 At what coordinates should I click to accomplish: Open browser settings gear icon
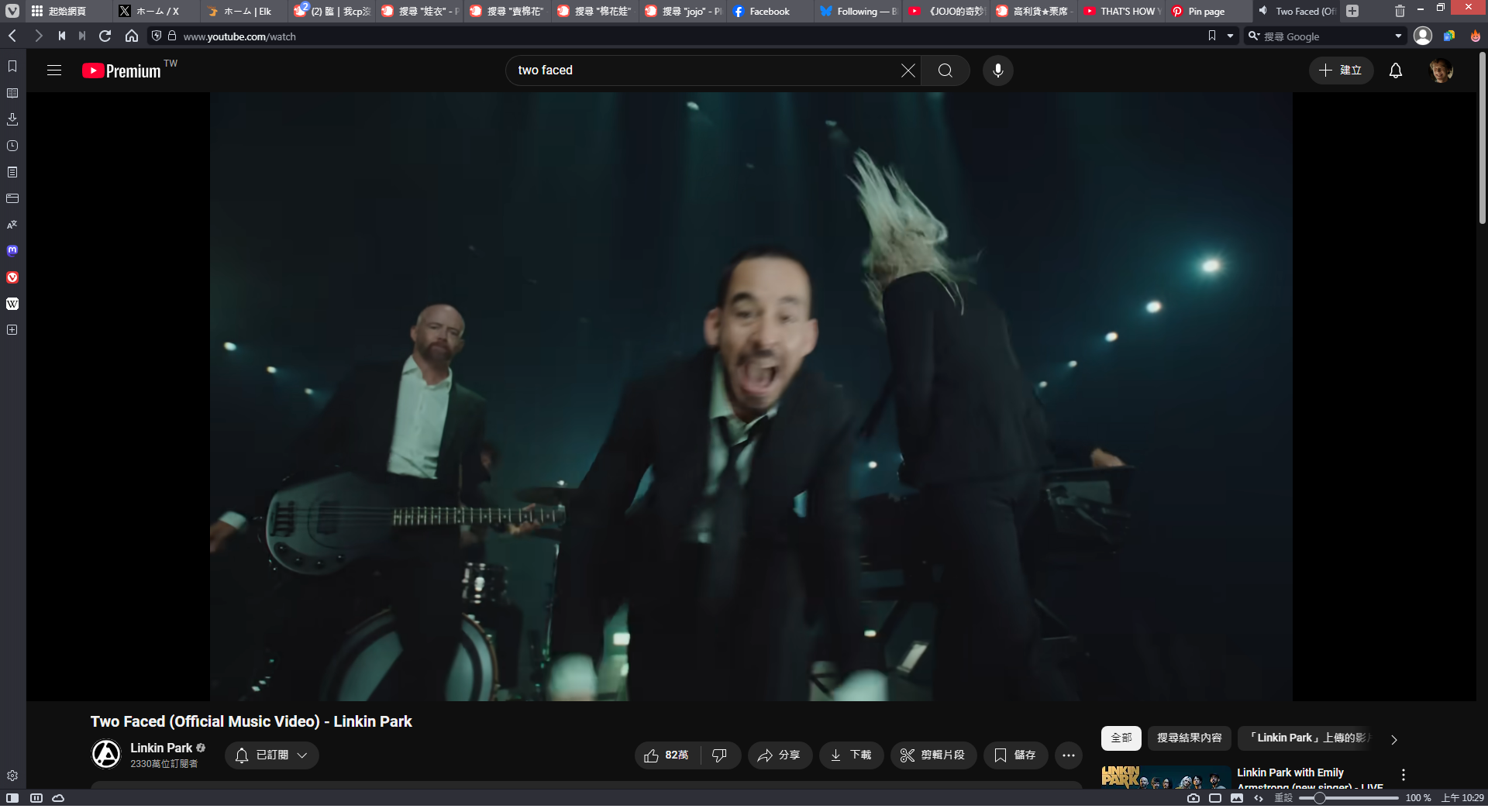click(12, 776)
